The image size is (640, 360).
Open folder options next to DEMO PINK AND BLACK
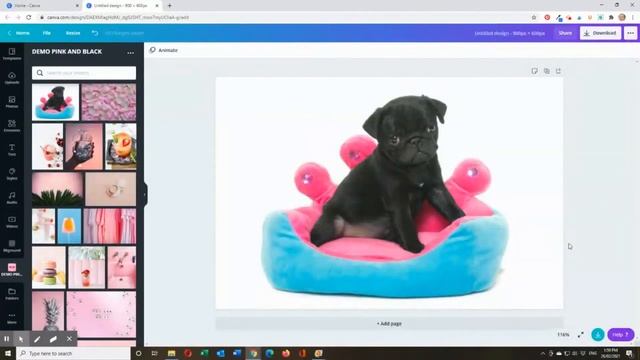(x=130, y=52)
